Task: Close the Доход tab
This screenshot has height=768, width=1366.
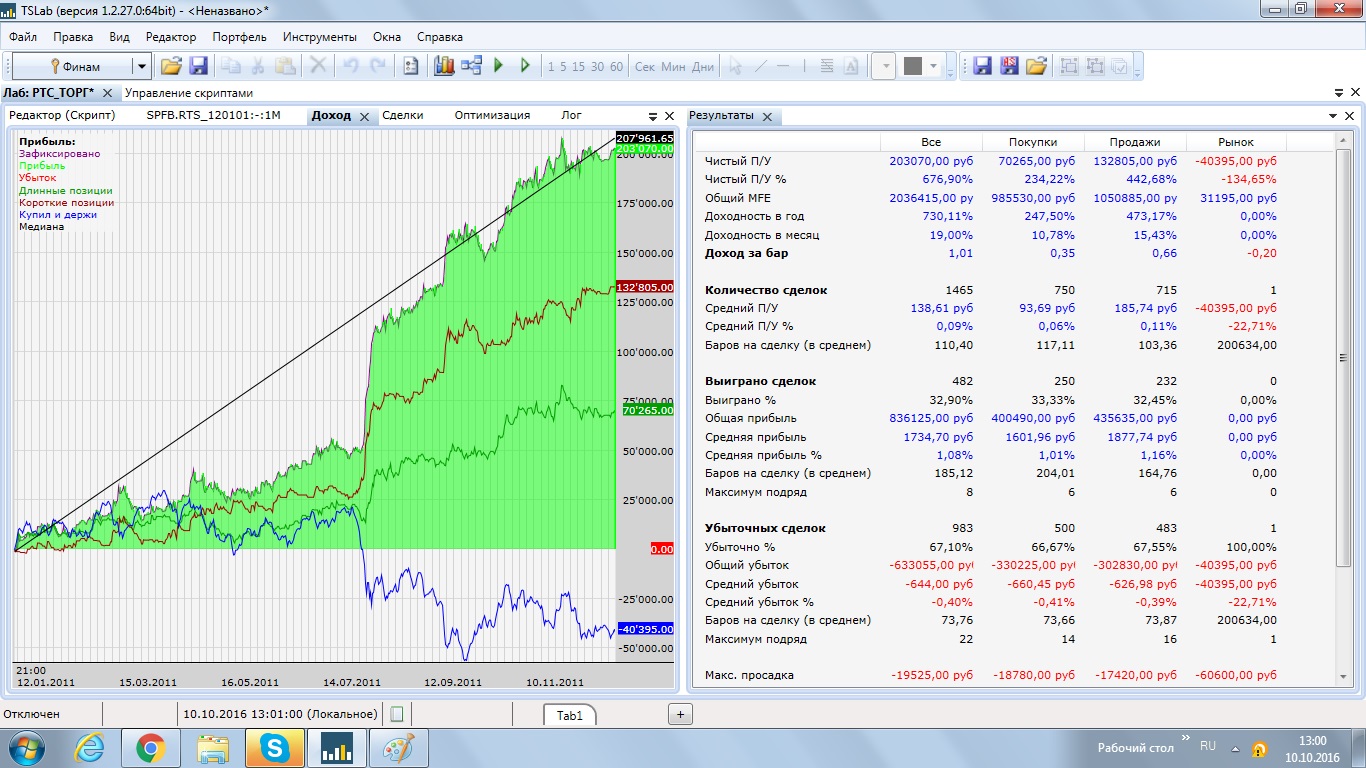Action: 365,116
